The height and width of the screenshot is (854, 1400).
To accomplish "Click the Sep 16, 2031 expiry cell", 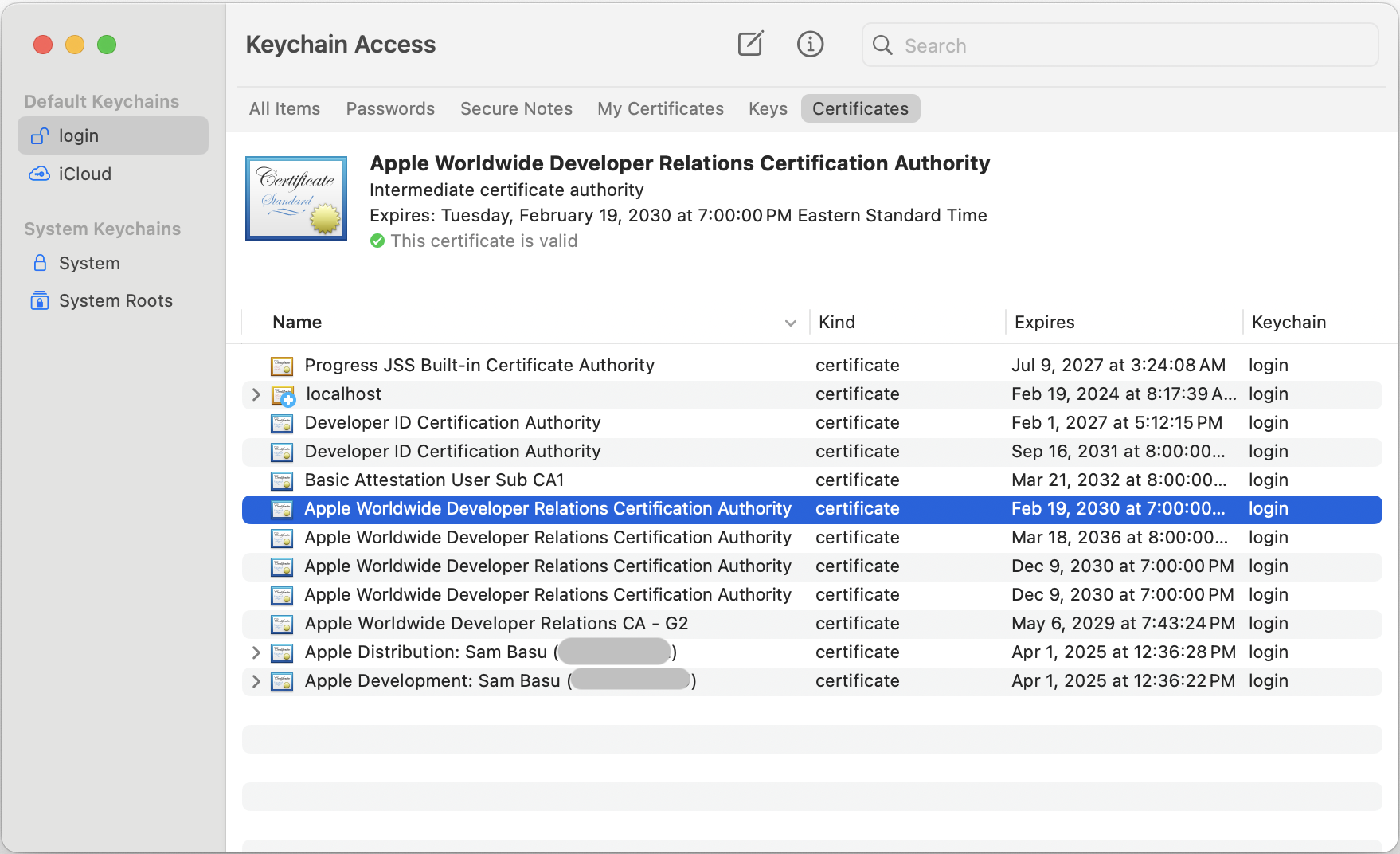I will pos(1119,451).
